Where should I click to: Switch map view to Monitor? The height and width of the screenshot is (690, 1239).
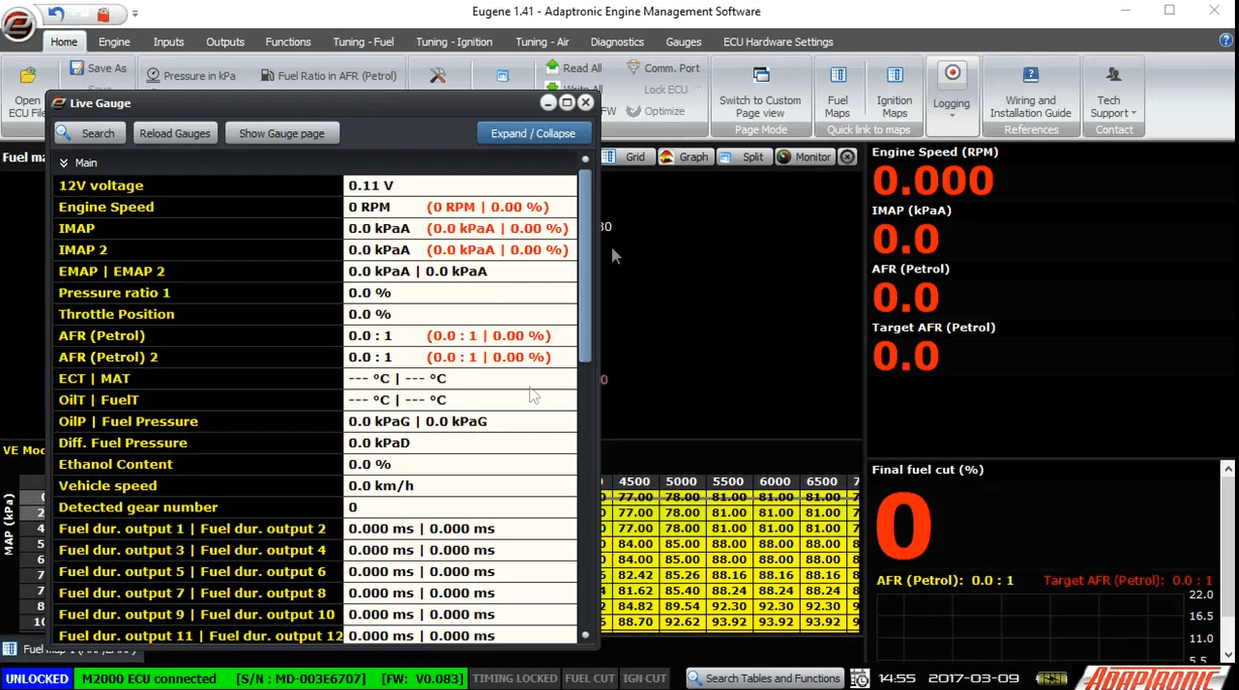tap(805, 157)
